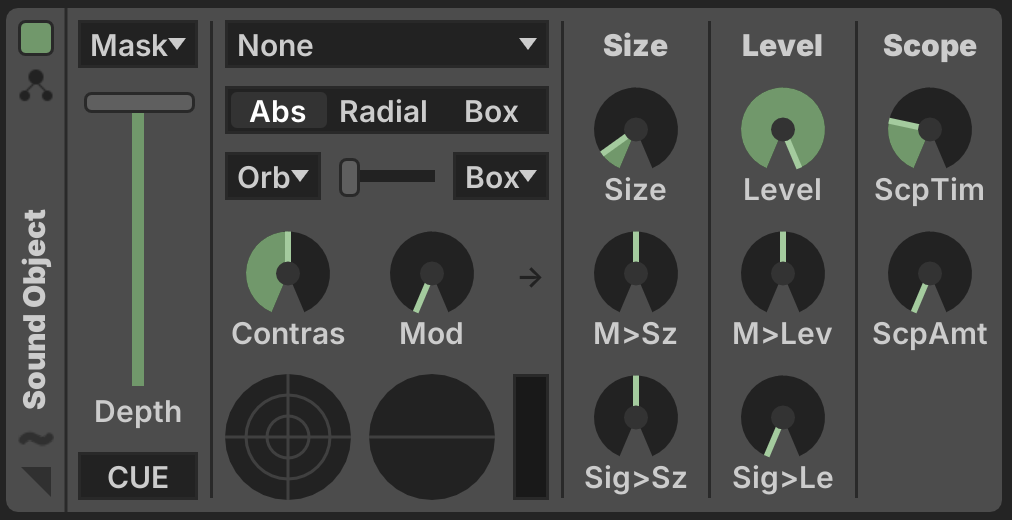The width and height of the screenshot is (1012, 520).
Task: Click the Sound Object vertical title
Action: tap(36, 309)
